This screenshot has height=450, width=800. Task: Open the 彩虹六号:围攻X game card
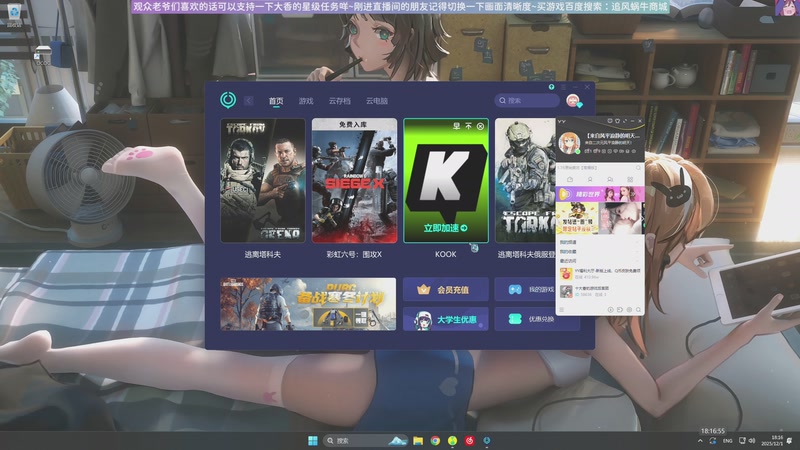(354, 181)
